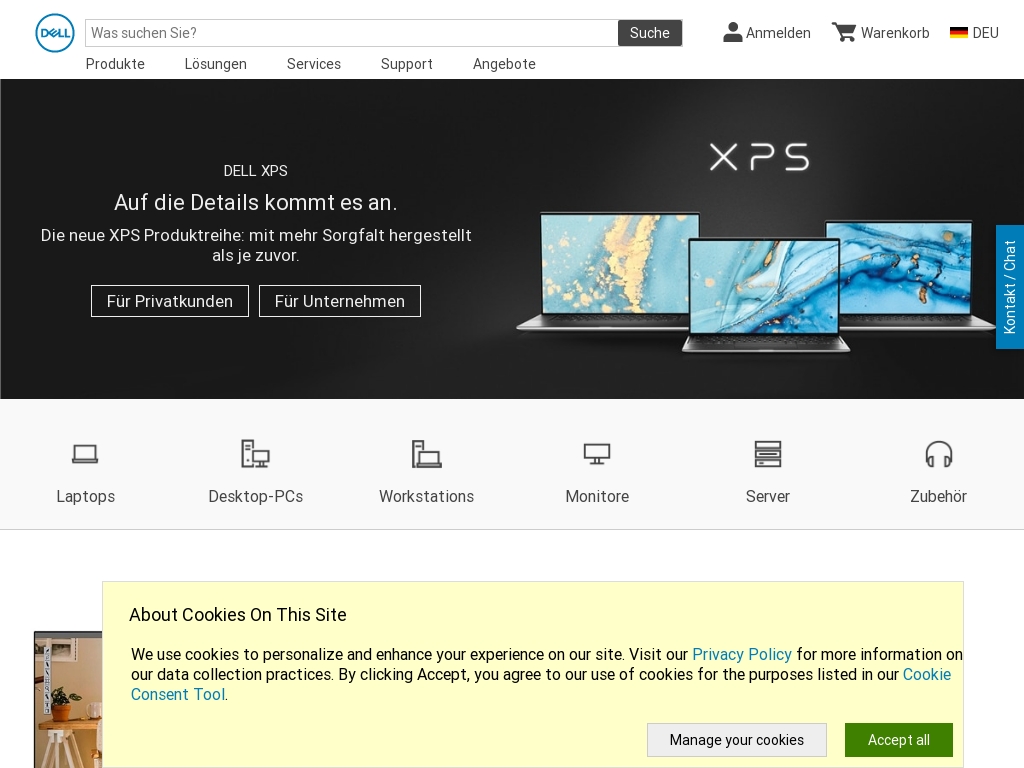Click the Accept all cookies button

tap(899, 740)
